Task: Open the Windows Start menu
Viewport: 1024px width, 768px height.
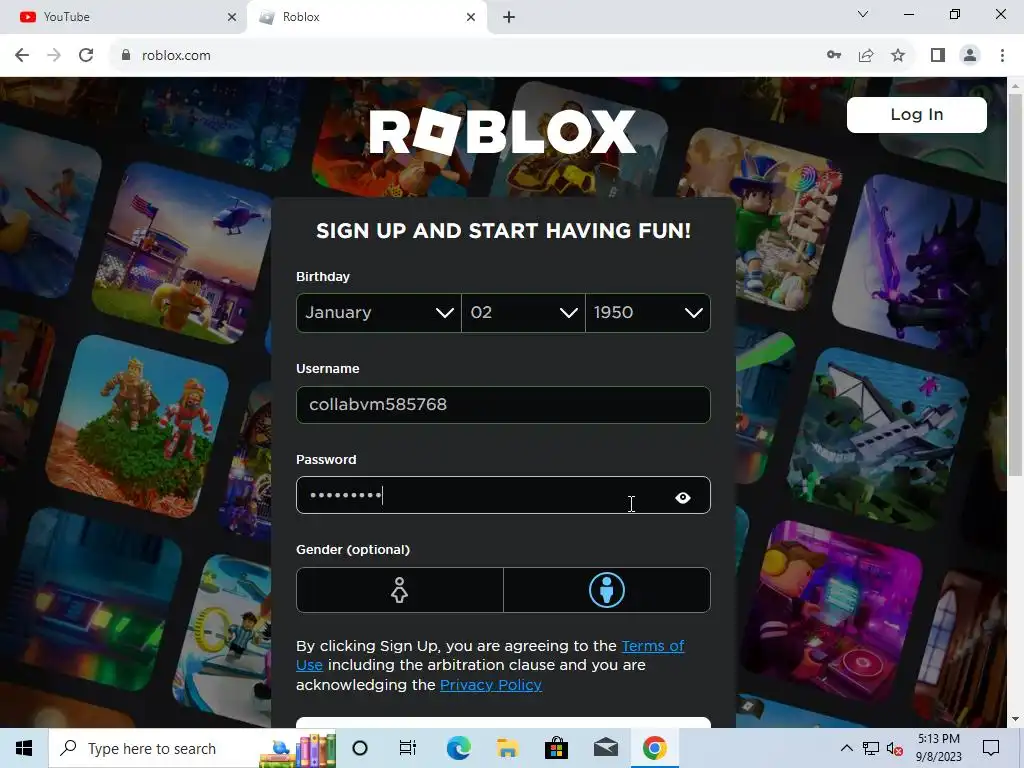Action: click(x=24, y=748)
